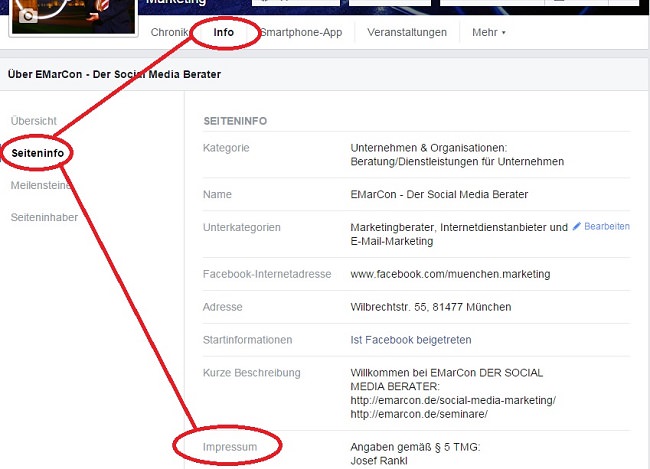Select Seiteninfo in the sidebar
Image resolution: width=650 pixels, height=469 pixels.
coord(37,153)
